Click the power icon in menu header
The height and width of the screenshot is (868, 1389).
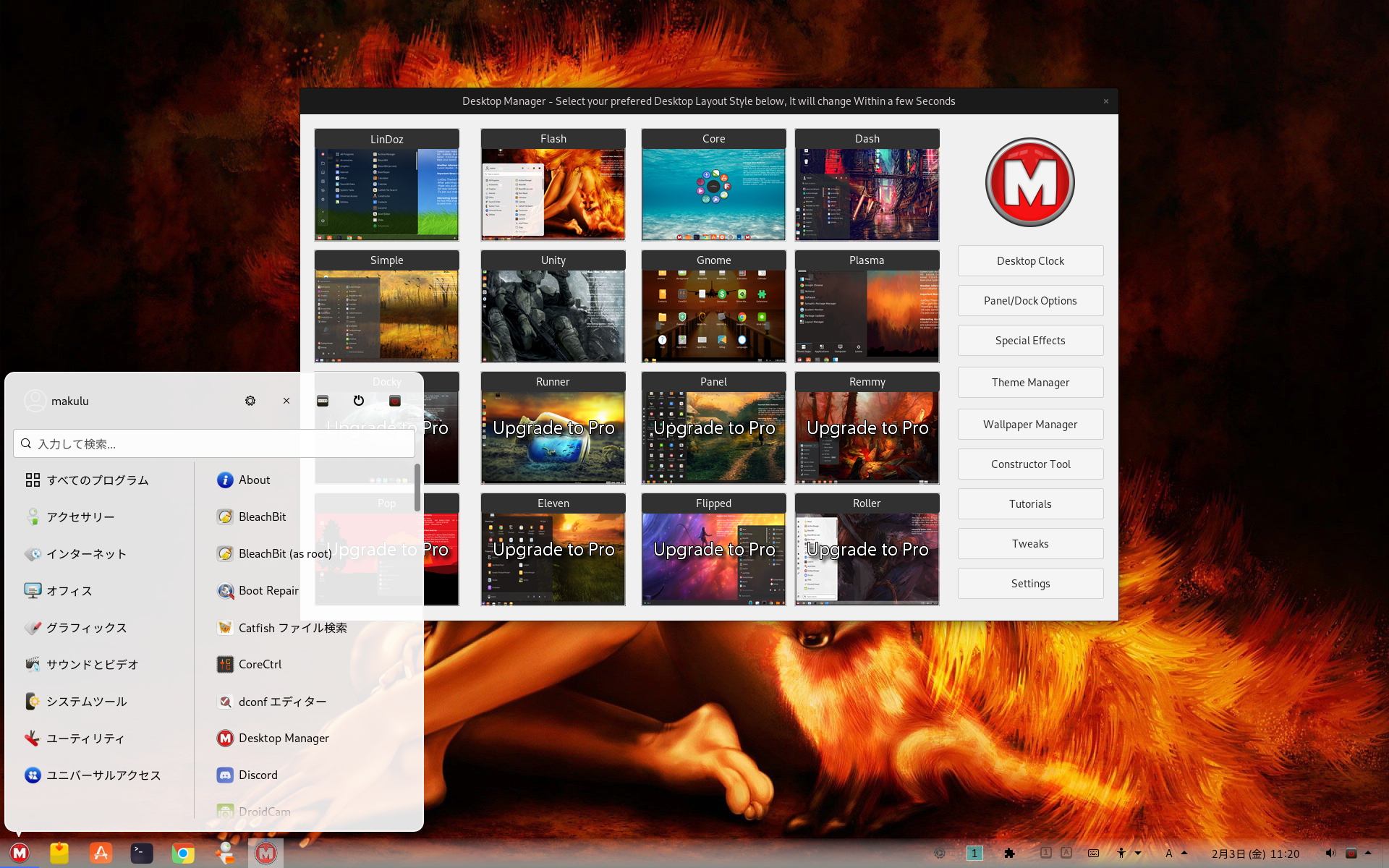(359, 401)
